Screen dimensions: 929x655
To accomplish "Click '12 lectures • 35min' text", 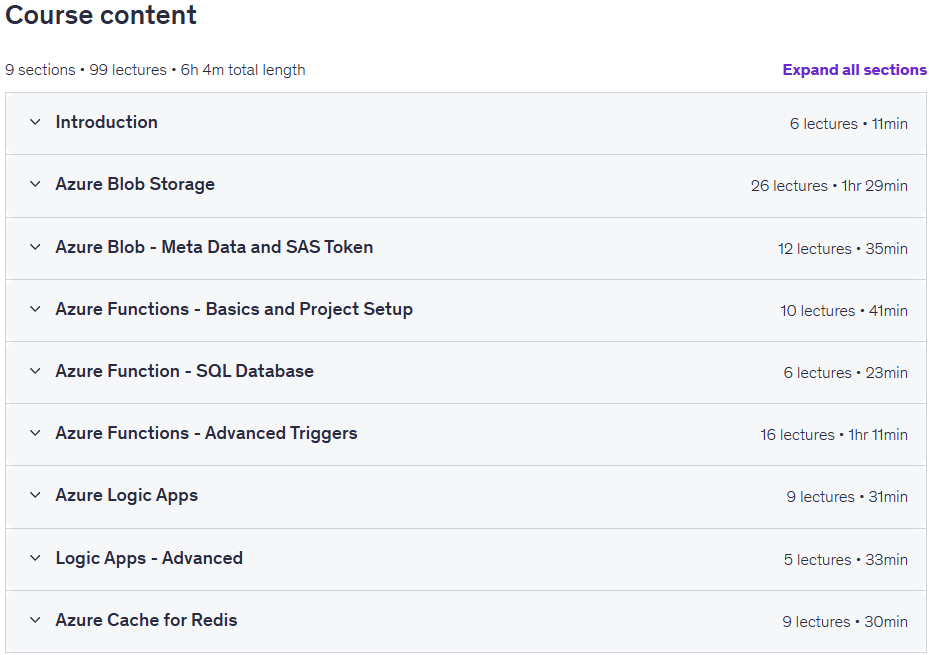I will coord(842,249).
